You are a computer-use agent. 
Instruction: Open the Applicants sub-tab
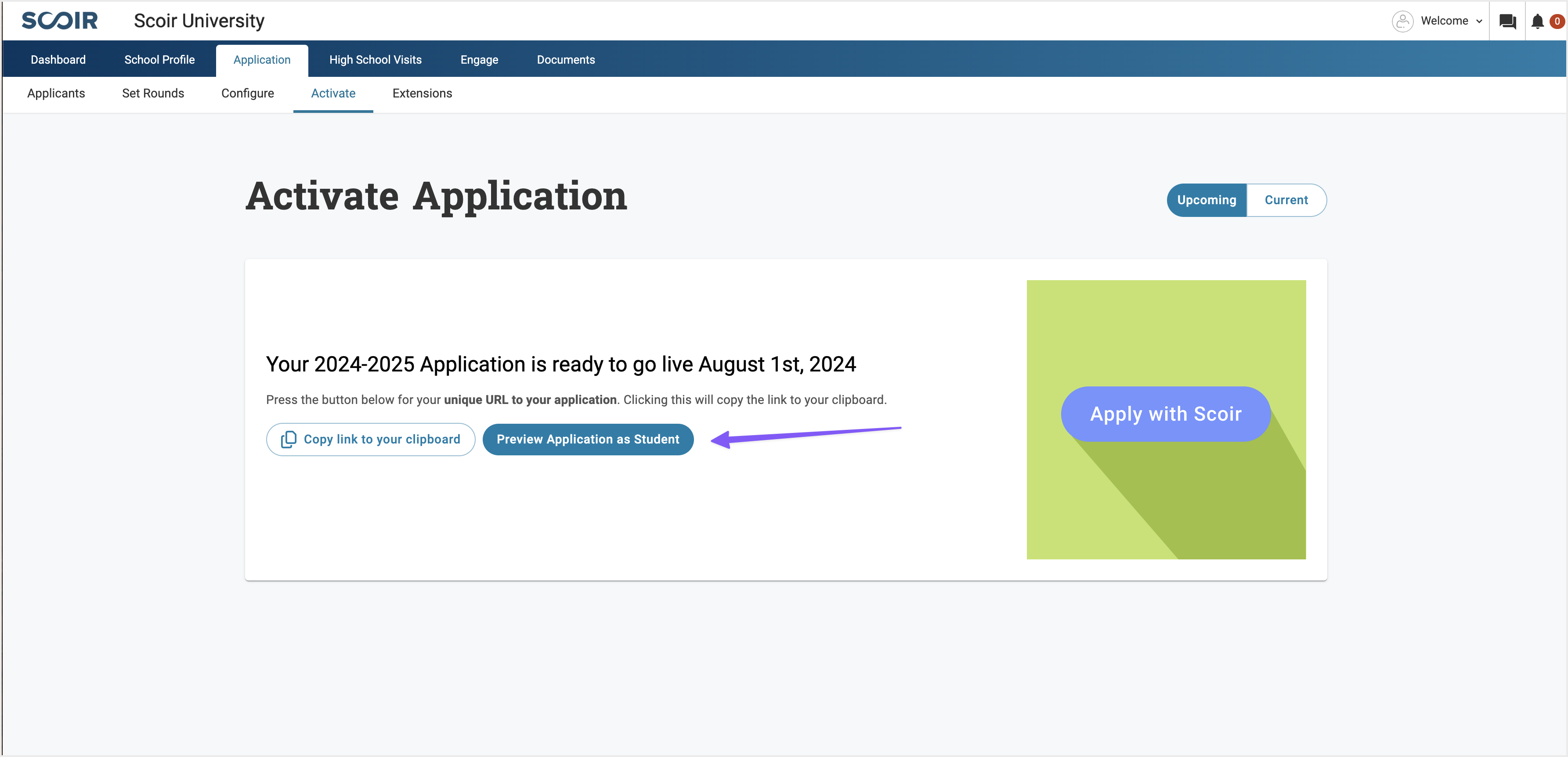click(x=56, y=93)
